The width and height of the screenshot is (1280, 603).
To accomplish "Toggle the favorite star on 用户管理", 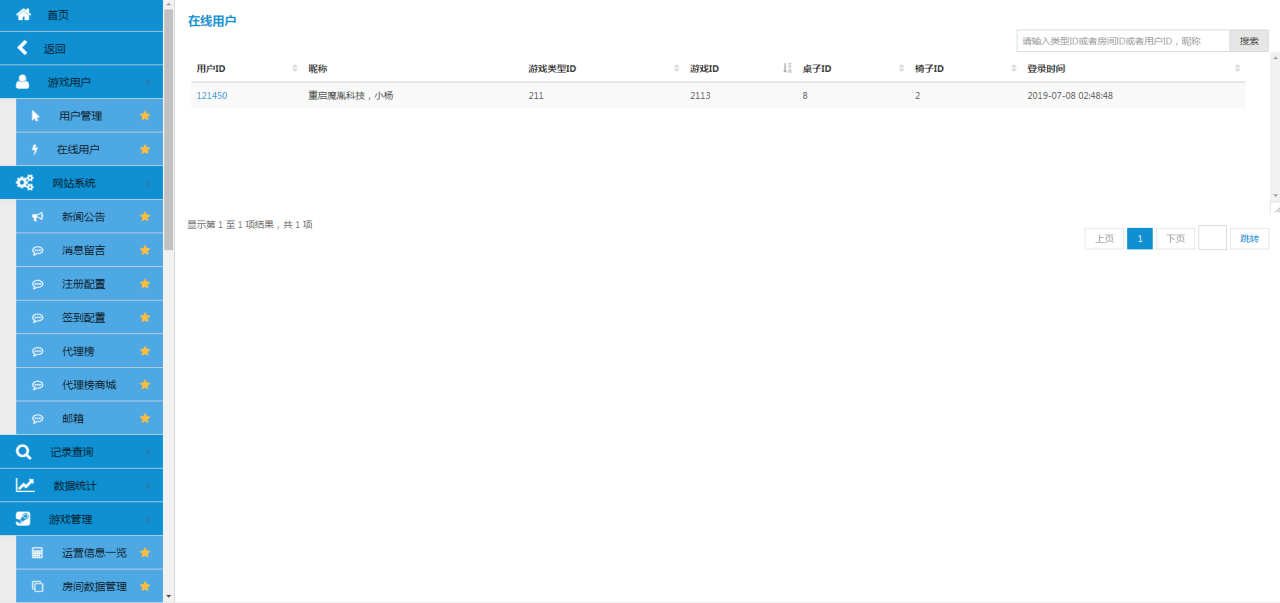I will 145,115.
